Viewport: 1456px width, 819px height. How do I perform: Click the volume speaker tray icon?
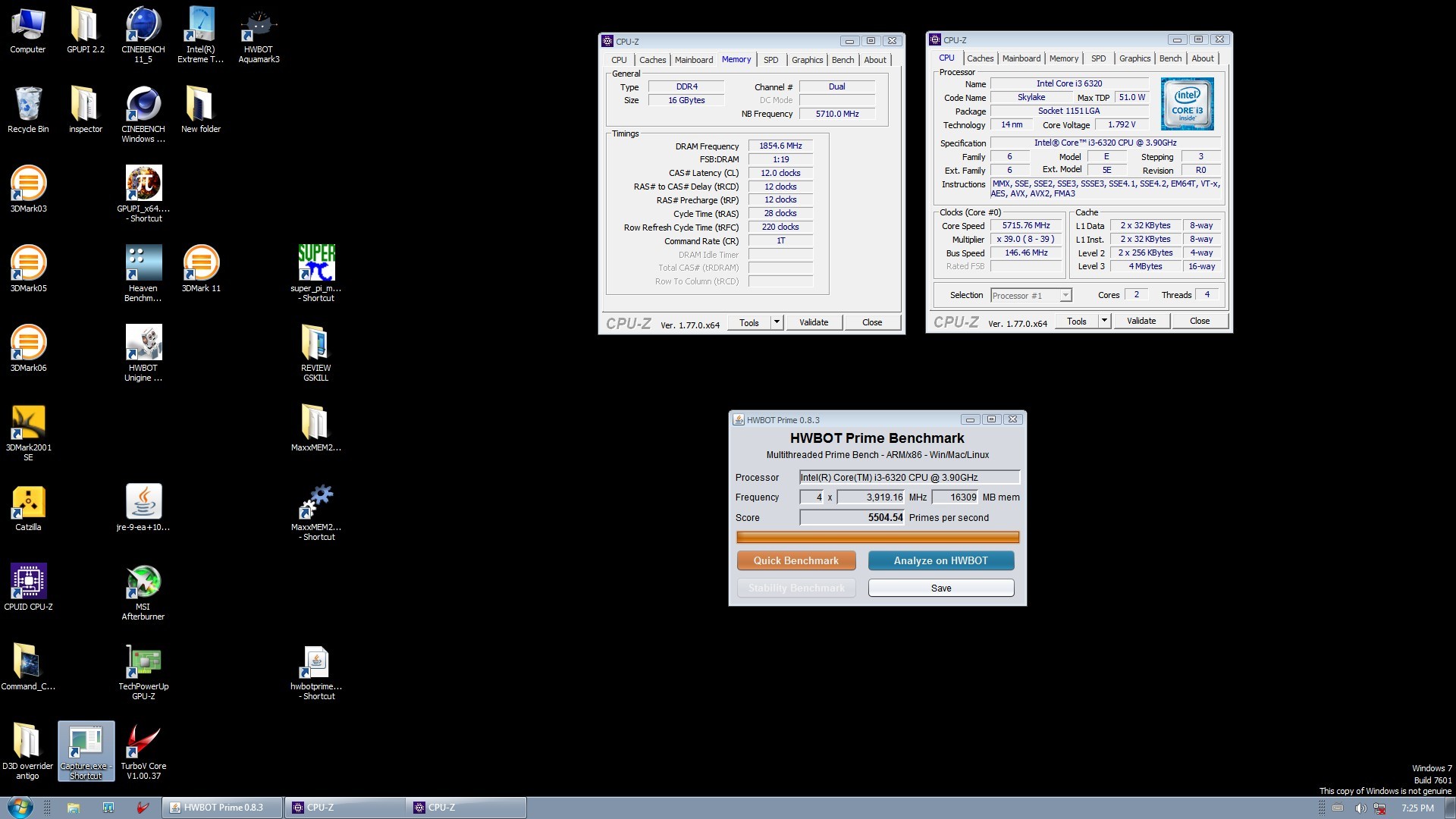tap(1360, 808)
